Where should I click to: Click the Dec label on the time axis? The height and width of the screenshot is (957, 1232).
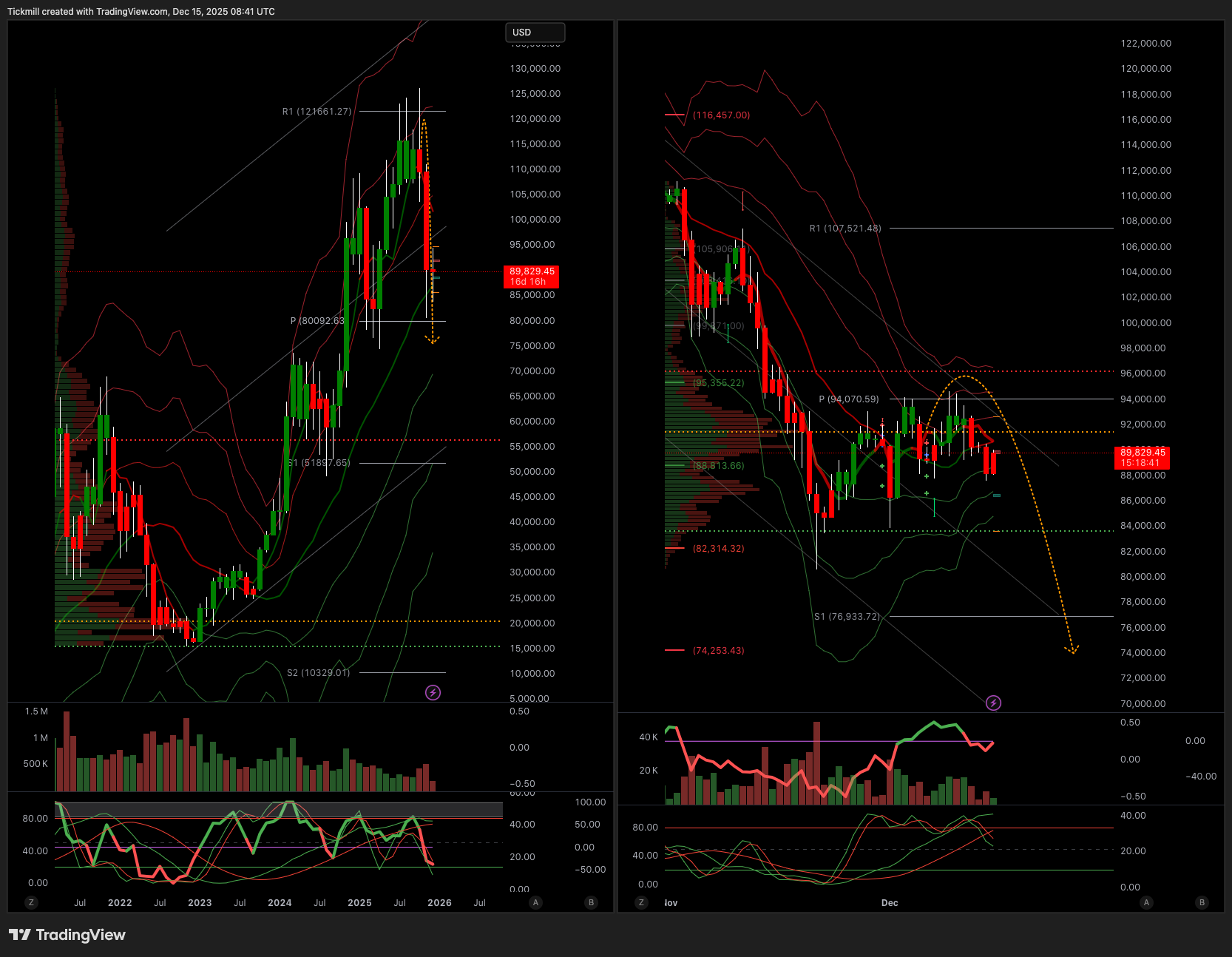pos(890,902)
